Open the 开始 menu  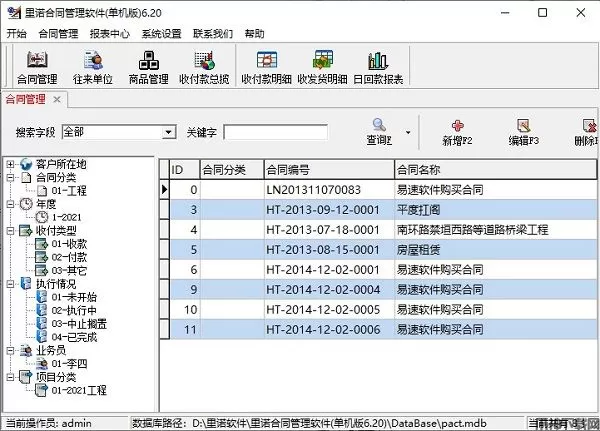(16, 34)
